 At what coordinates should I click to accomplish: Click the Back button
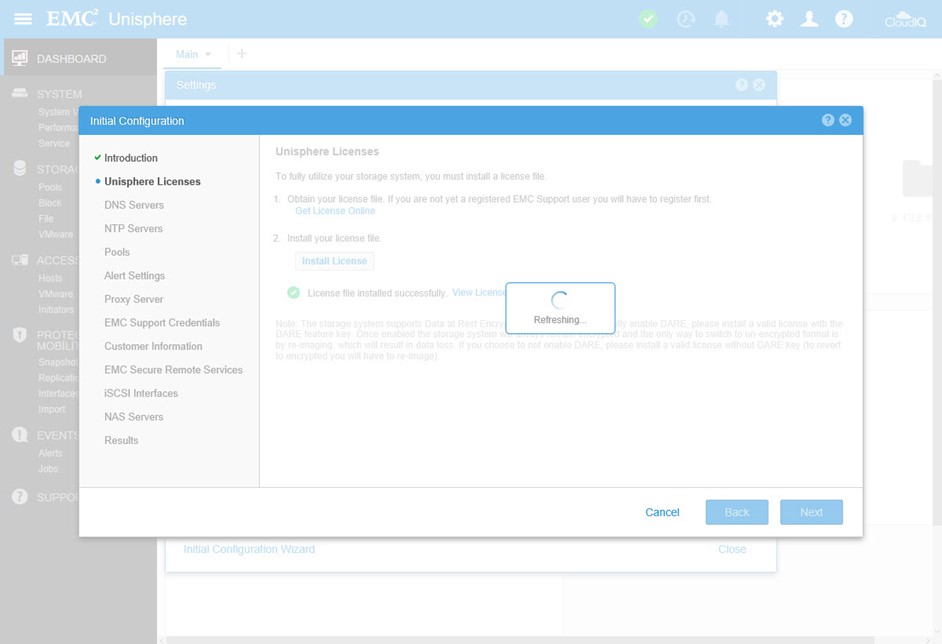point(737,512)
